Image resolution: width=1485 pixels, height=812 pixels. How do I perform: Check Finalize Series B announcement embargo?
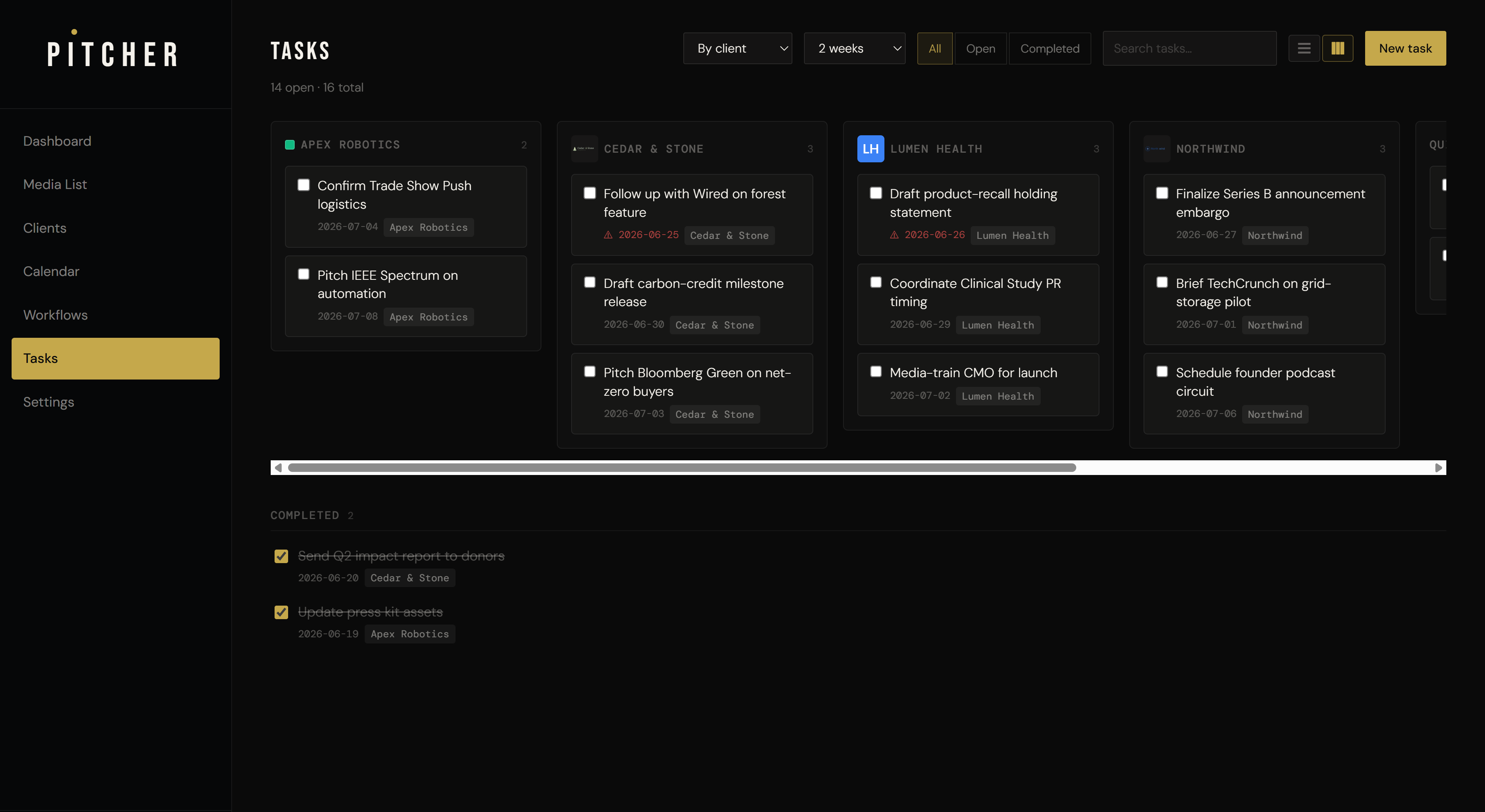(1162, 192)
